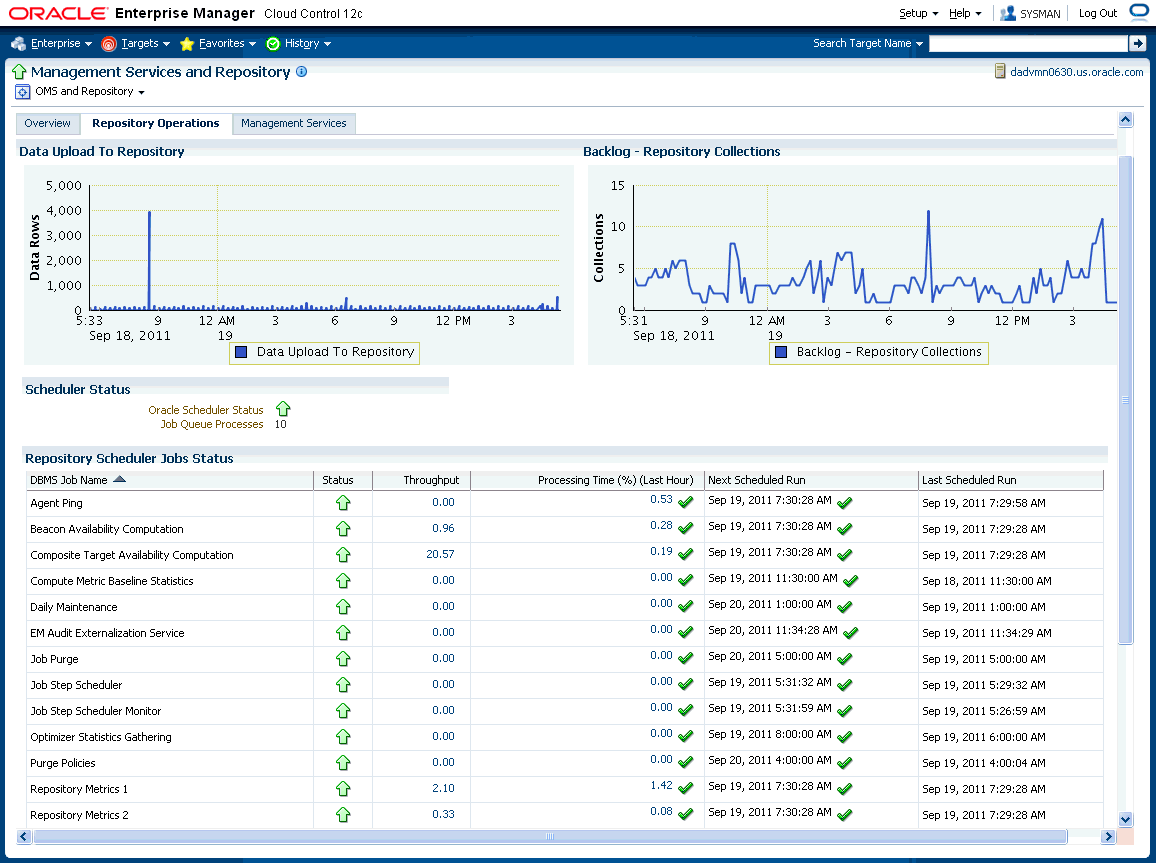Open the Search Target Name dropdown
The image size is (1156, 863).
coord(868,43)
